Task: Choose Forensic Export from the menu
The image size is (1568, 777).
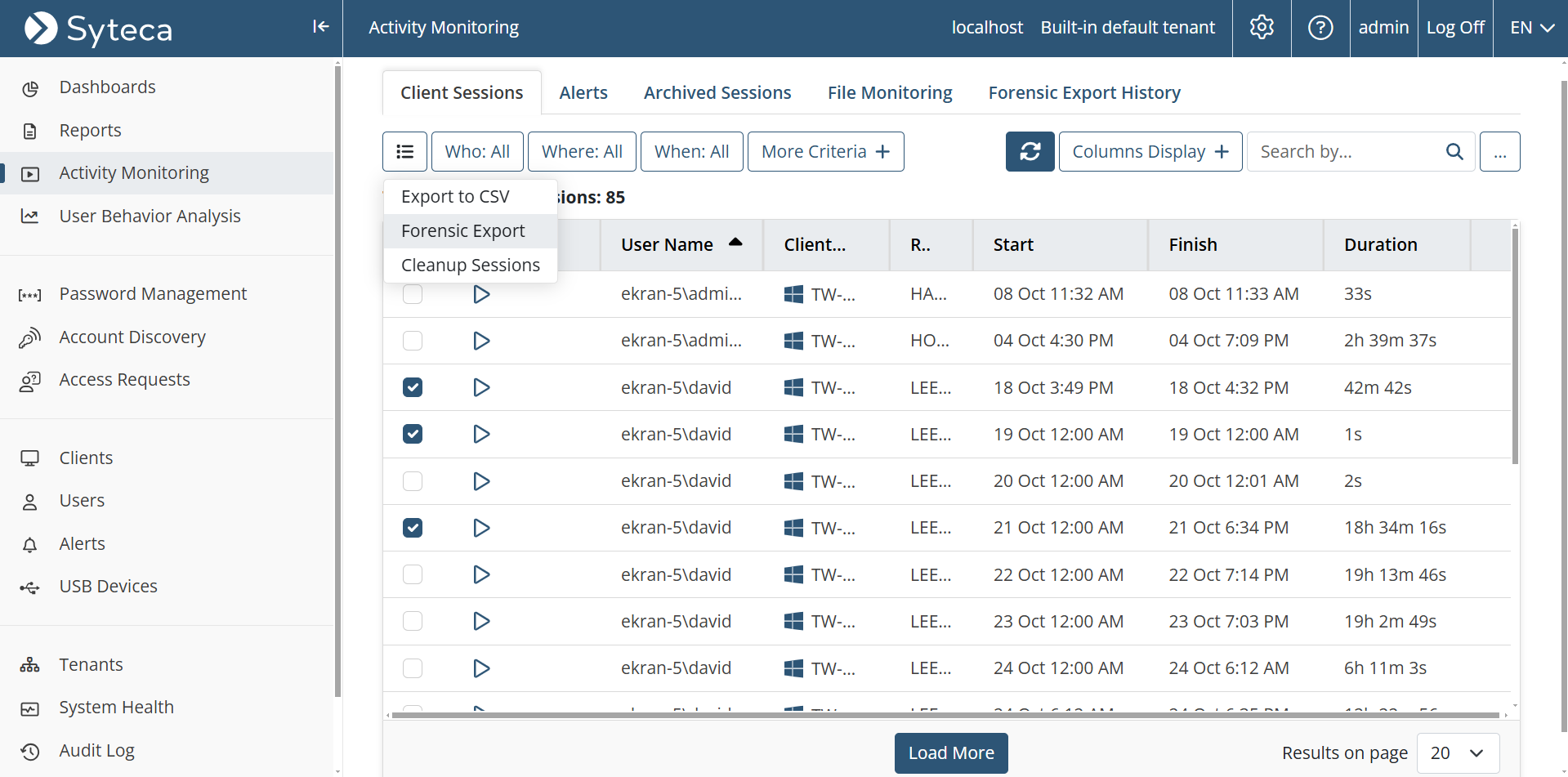Action: (x=463, y=231)
